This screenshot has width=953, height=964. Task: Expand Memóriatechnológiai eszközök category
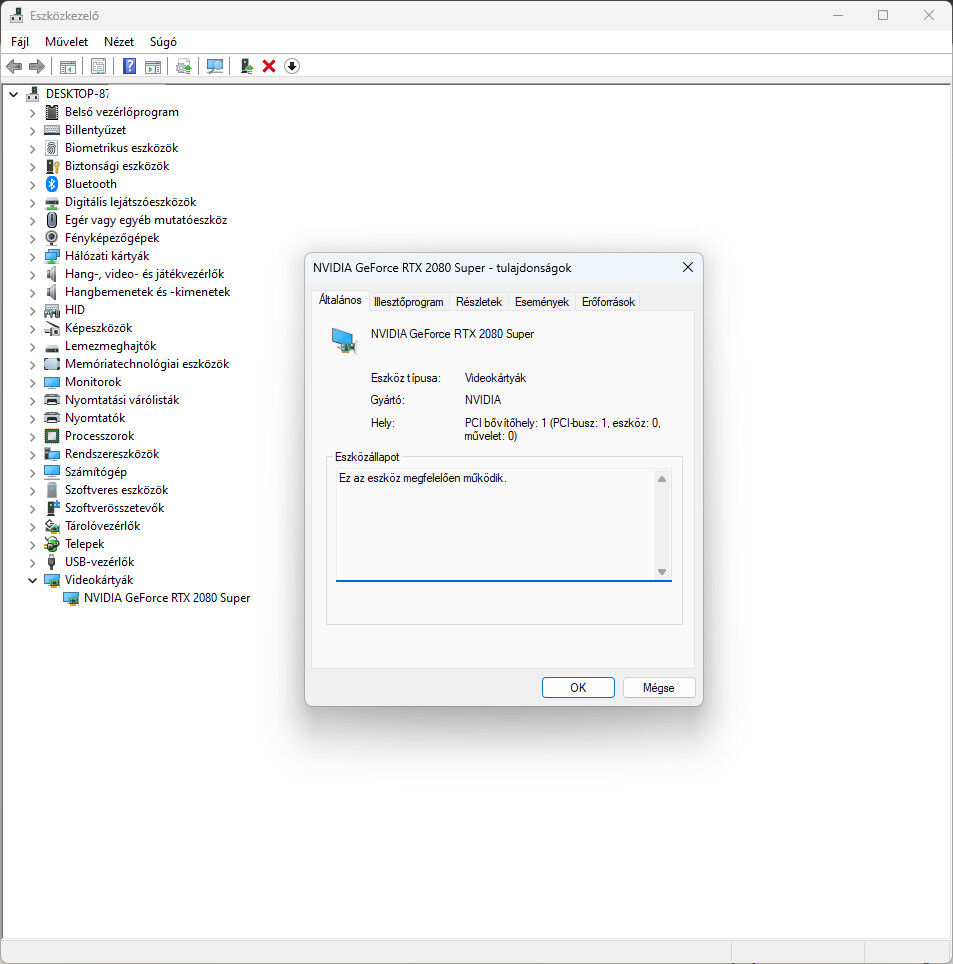[x=33, y=364]
